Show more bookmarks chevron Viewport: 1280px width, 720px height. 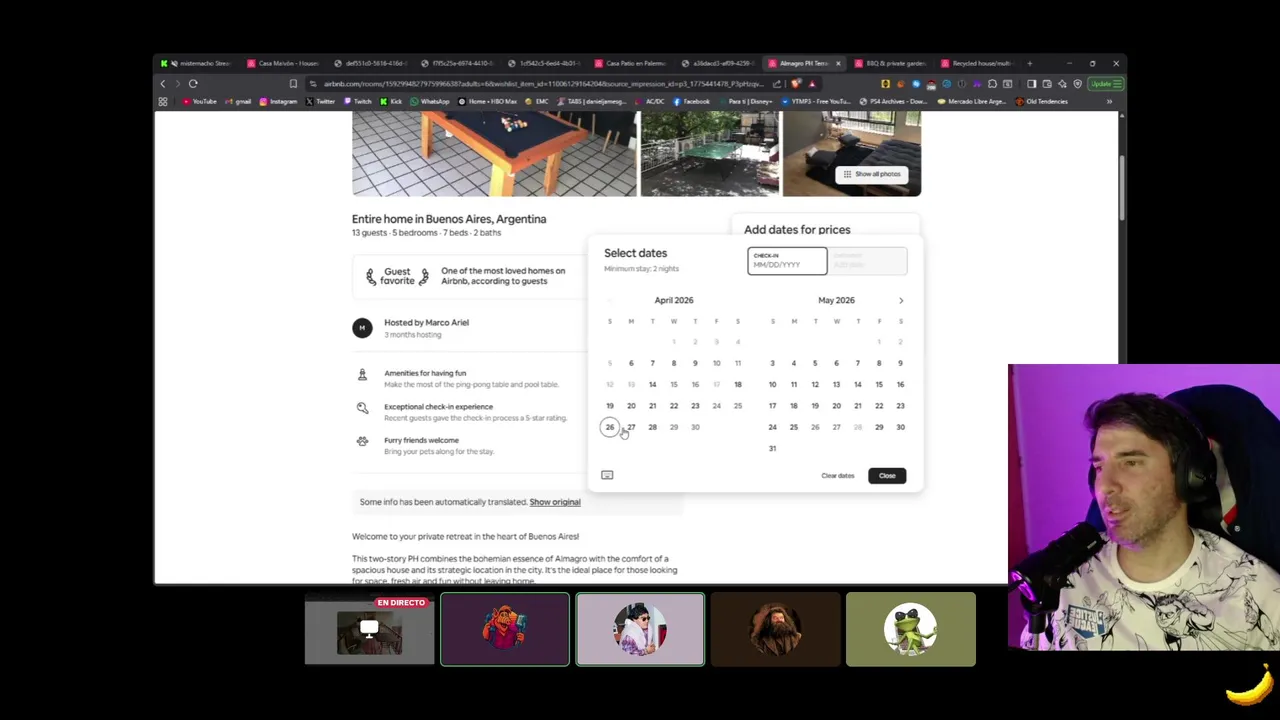(x=1109, y=101)
